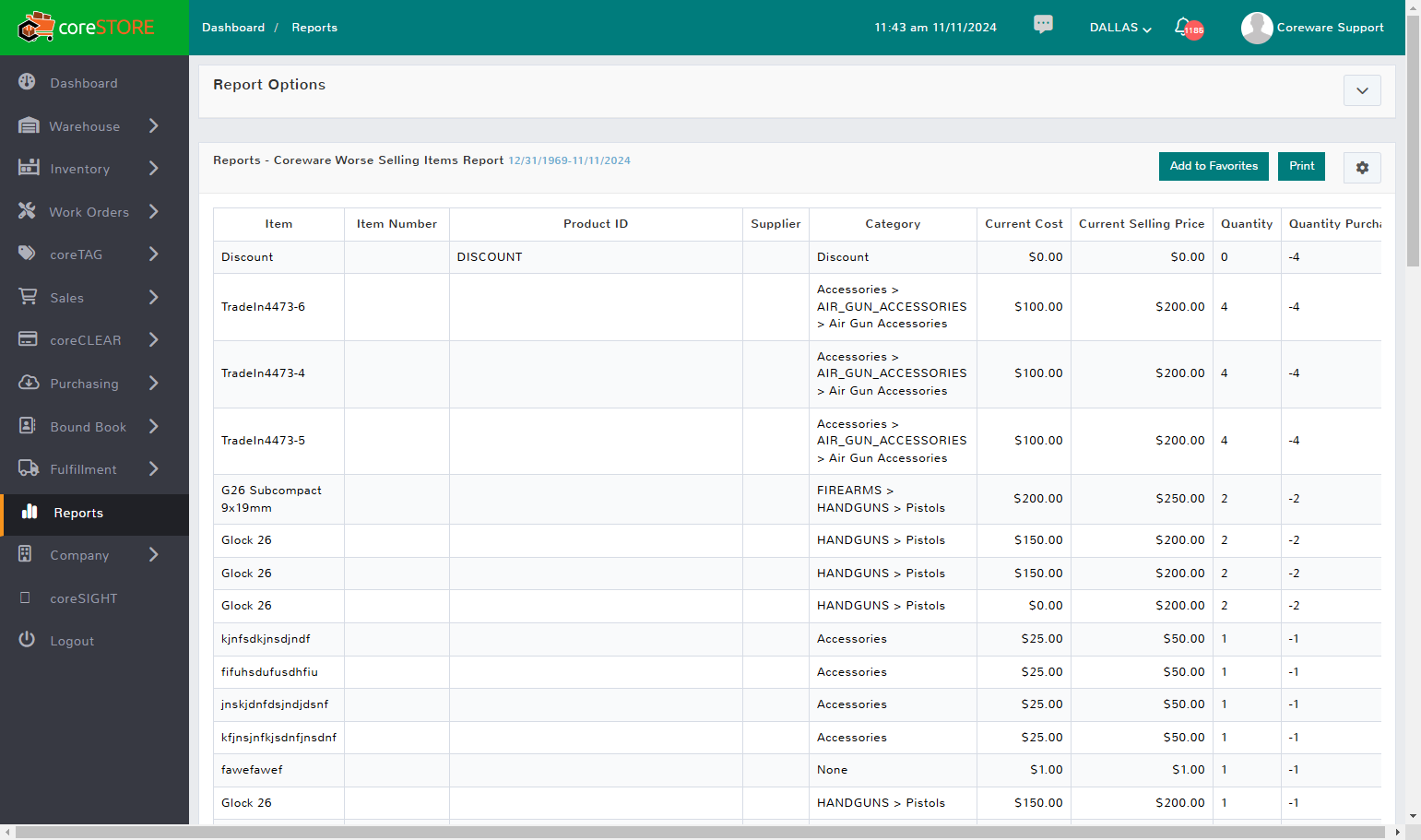Screen dimensions: 1421x840
Task: Click the report date range link
Action: [569, 160]
